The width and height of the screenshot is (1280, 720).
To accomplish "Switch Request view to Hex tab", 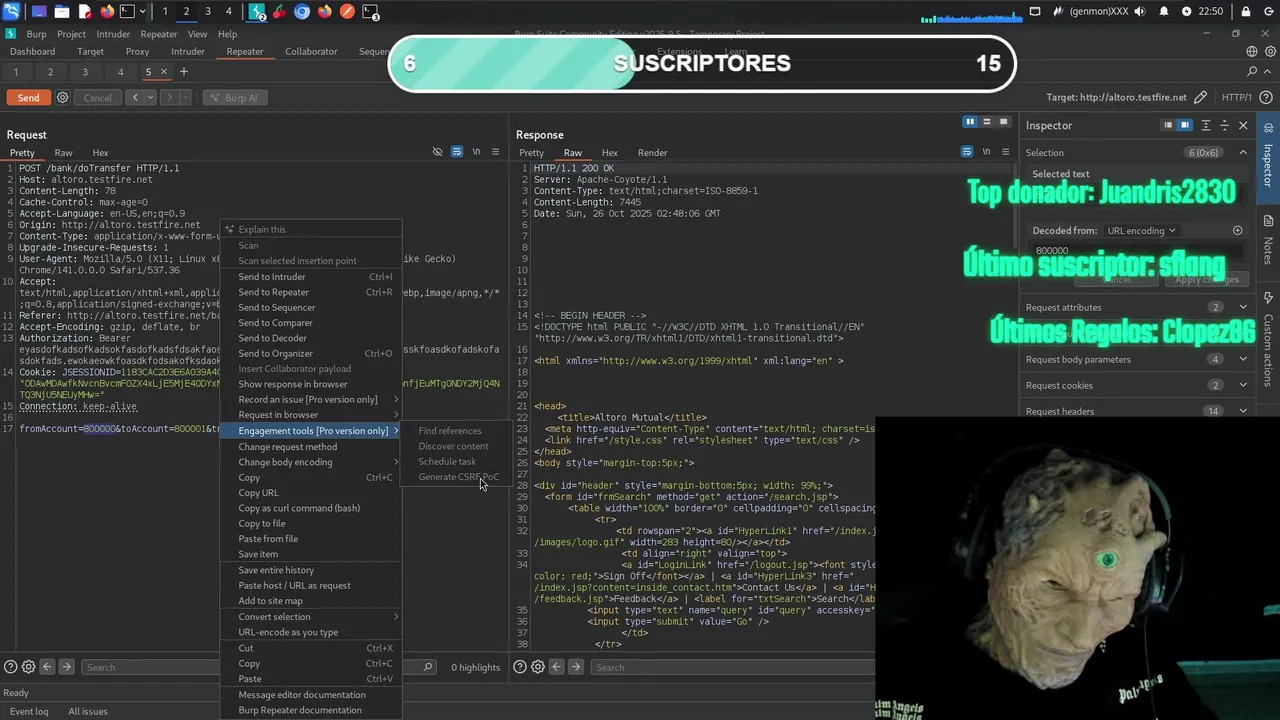I will click(100, 153).
